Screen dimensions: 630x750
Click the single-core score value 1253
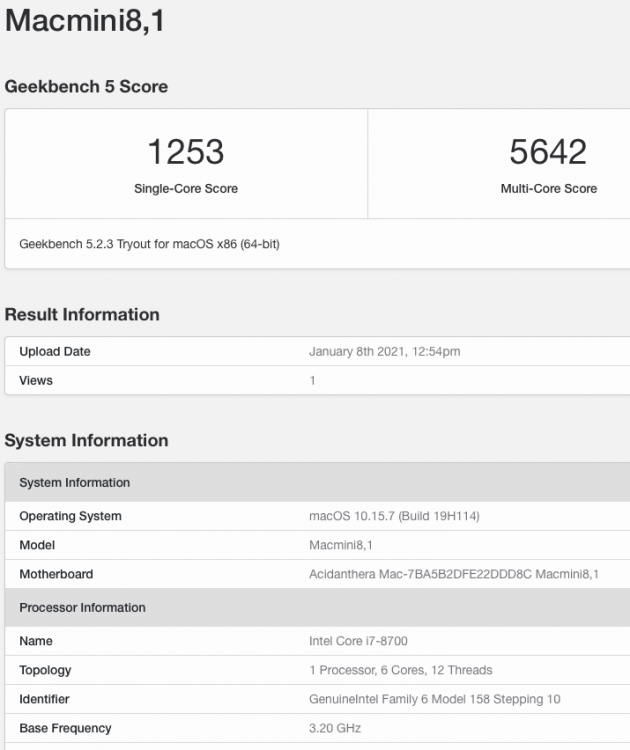186,152
